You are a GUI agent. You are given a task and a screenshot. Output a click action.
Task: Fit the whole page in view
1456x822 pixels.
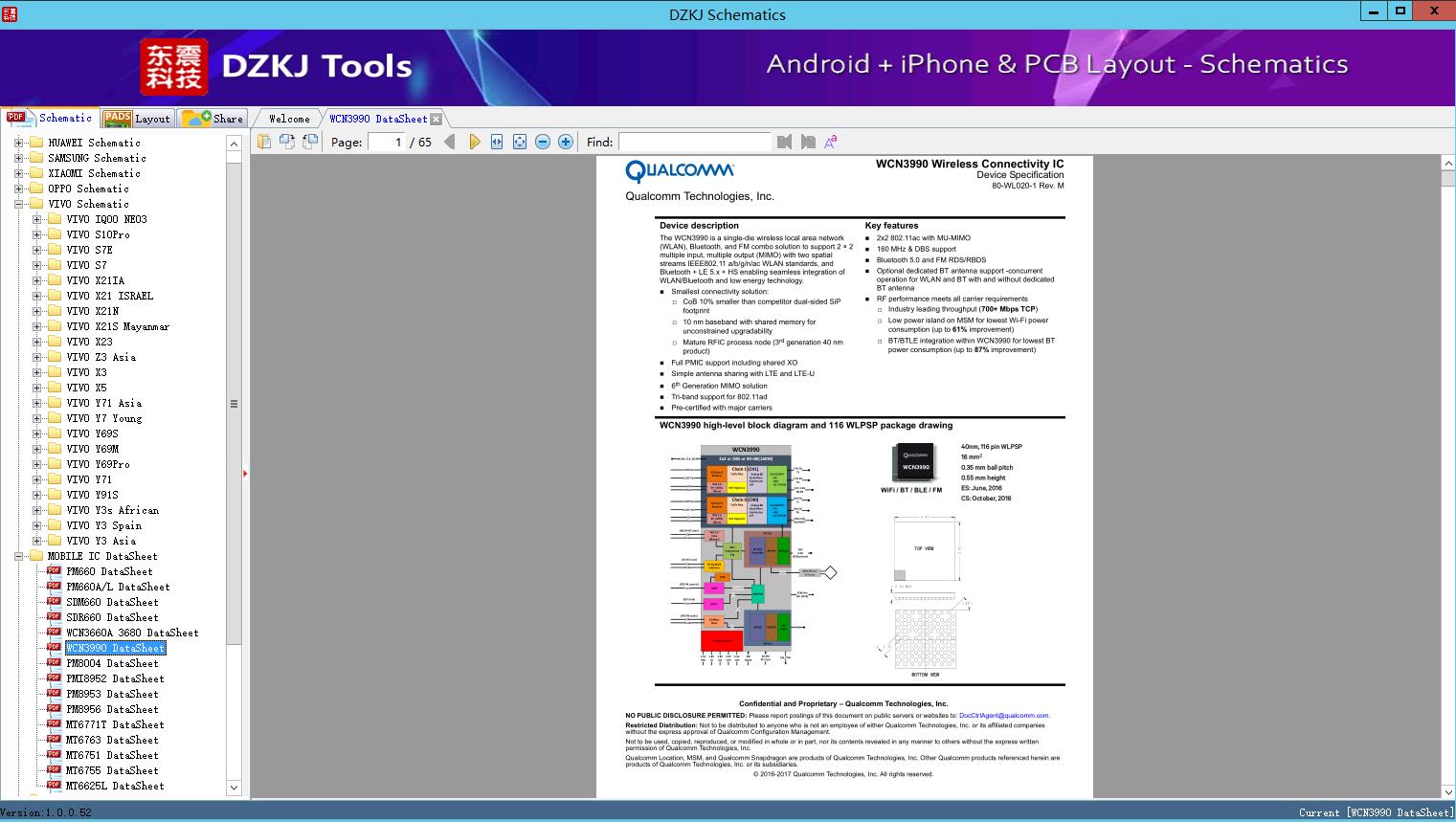[x=520, y=142]
